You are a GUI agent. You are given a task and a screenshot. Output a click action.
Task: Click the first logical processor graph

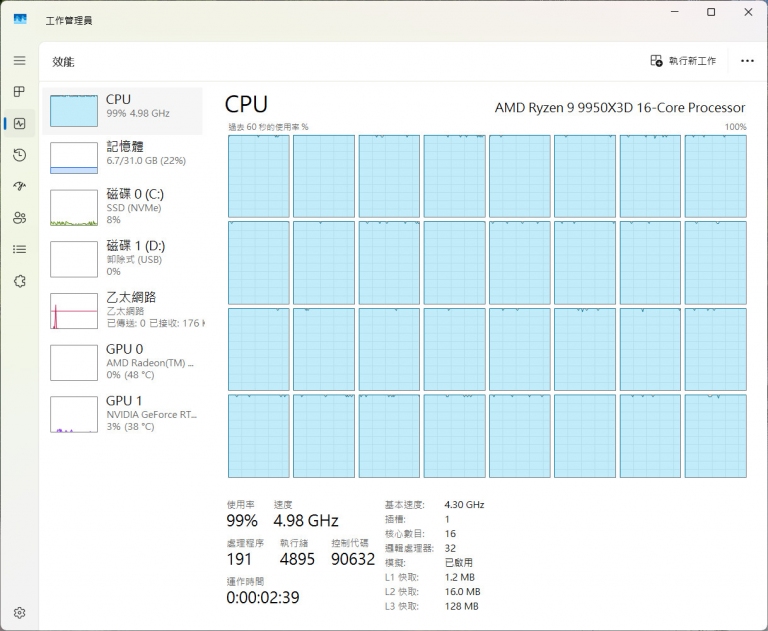258,176
